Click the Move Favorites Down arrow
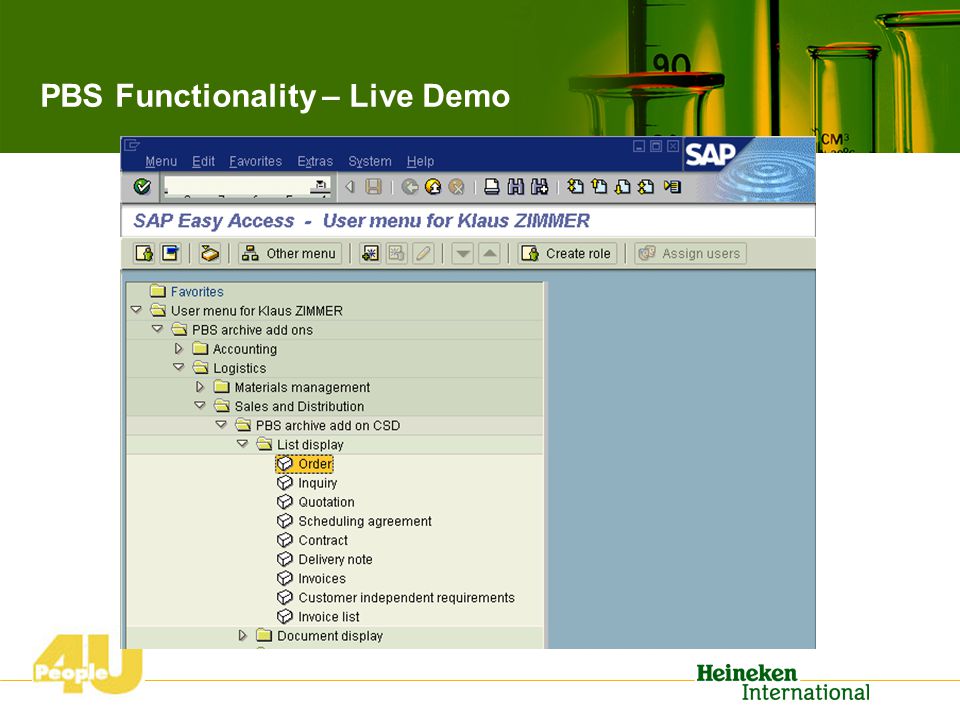Viewport: 960px width, 720px height. [x=463, y=253]
